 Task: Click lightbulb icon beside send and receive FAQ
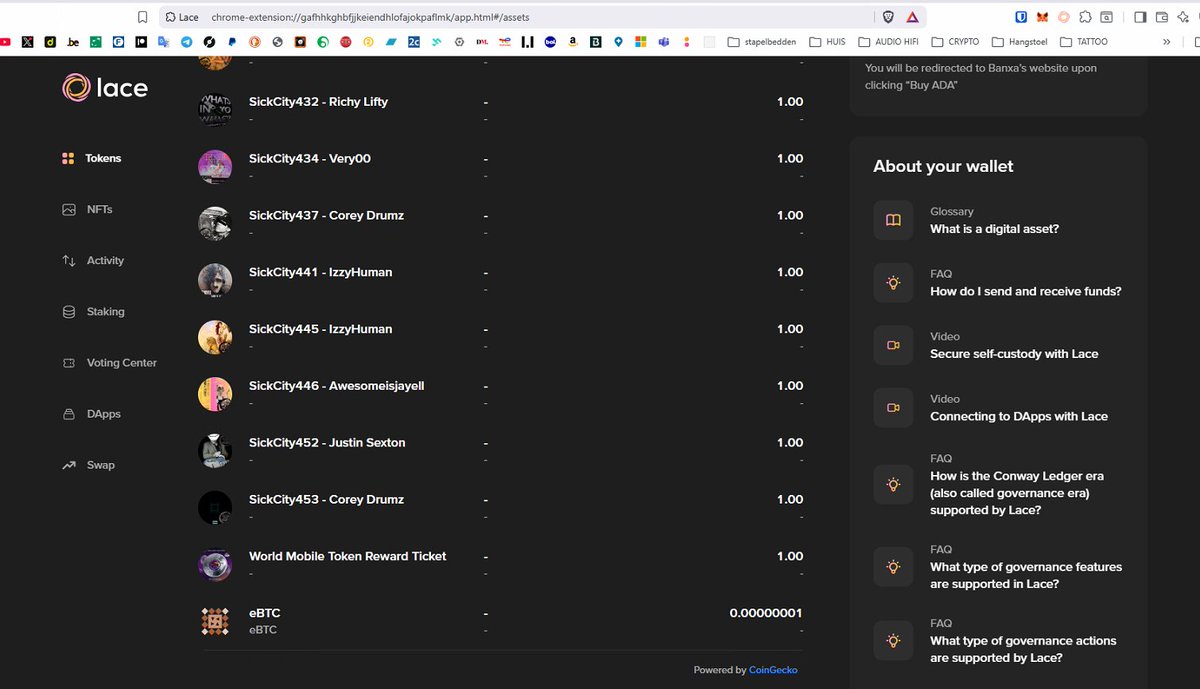[x=893, y=283]
